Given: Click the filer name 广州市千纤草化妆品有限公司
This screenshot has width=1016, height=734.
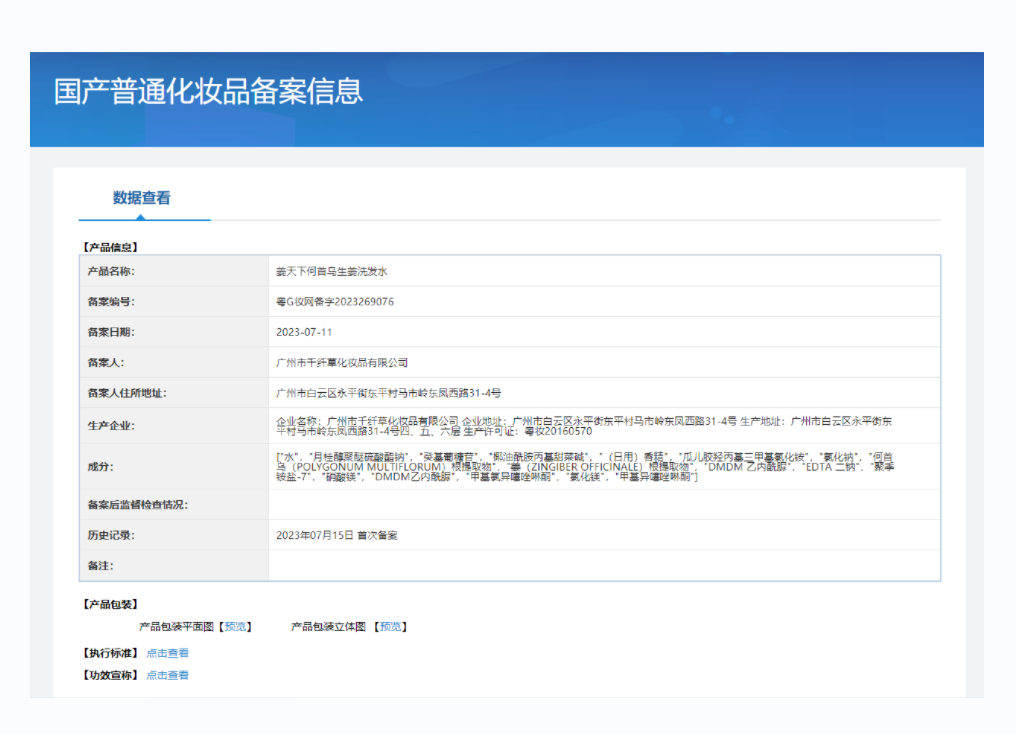Looking at the screenshot, I should (342, 363).
